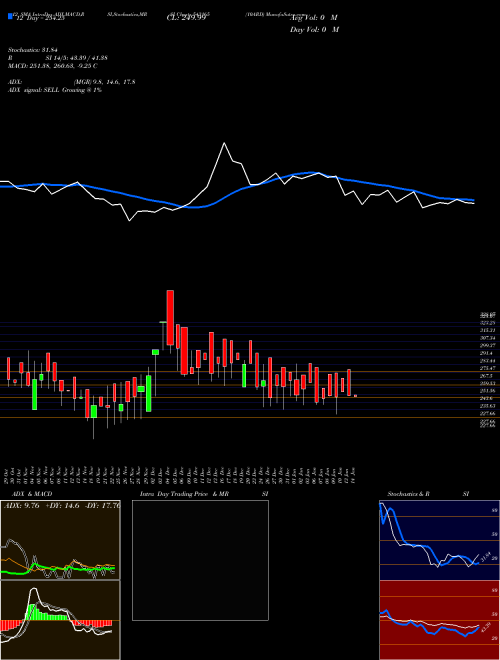The height and width of the screenshot is (660, 500).
Task: Click the ADX & MACD panel title
Action: [x=32, y=494]
